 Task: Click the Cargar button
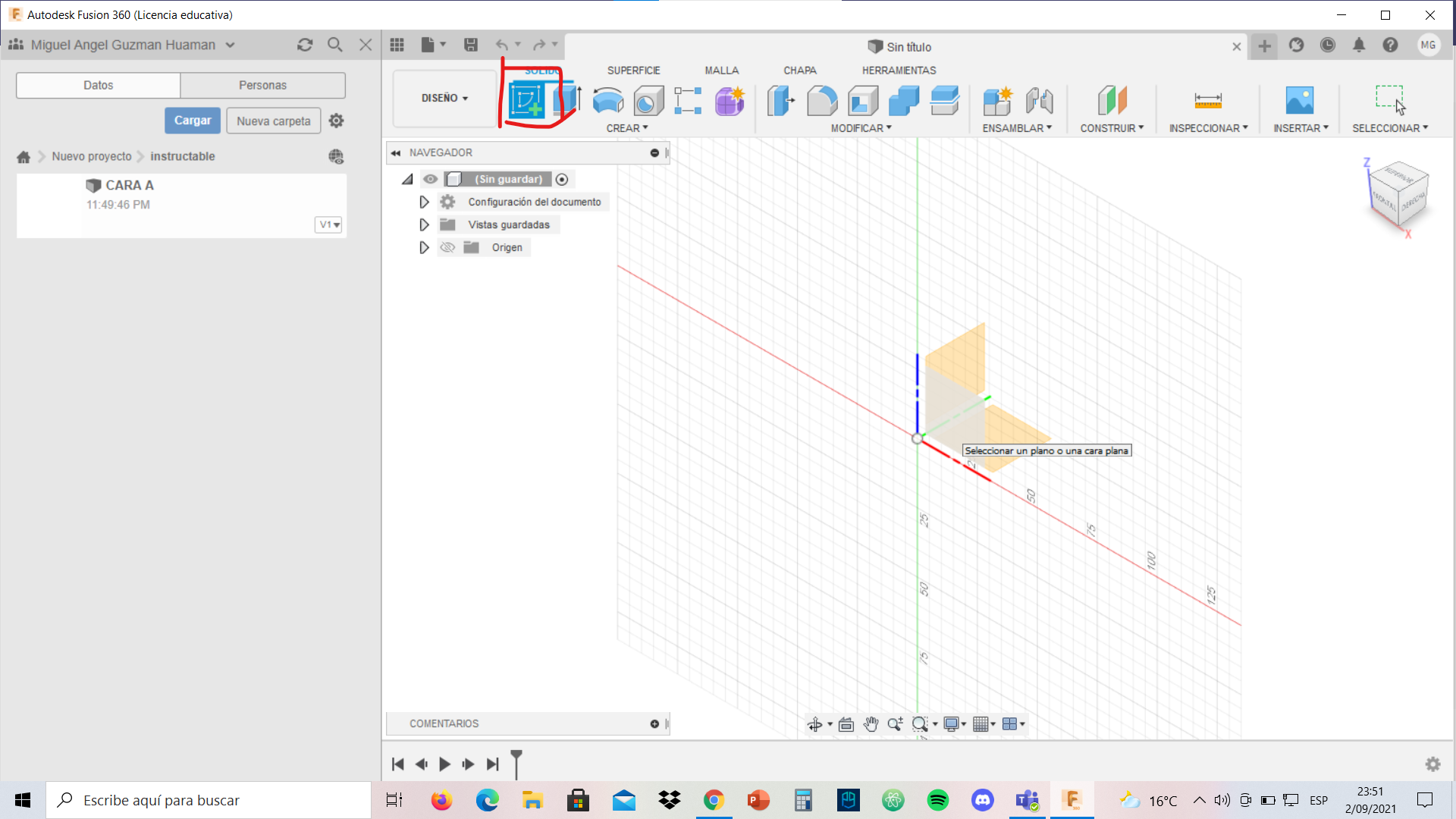193,121
